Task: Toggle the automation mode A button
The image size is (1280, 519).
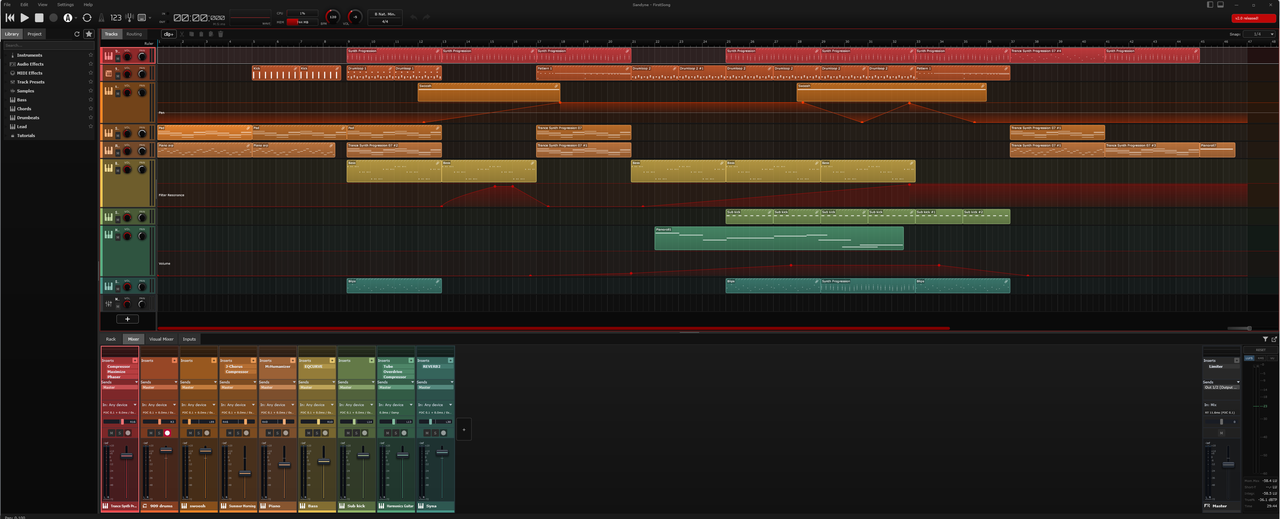Action: click(x=68, y=17)
